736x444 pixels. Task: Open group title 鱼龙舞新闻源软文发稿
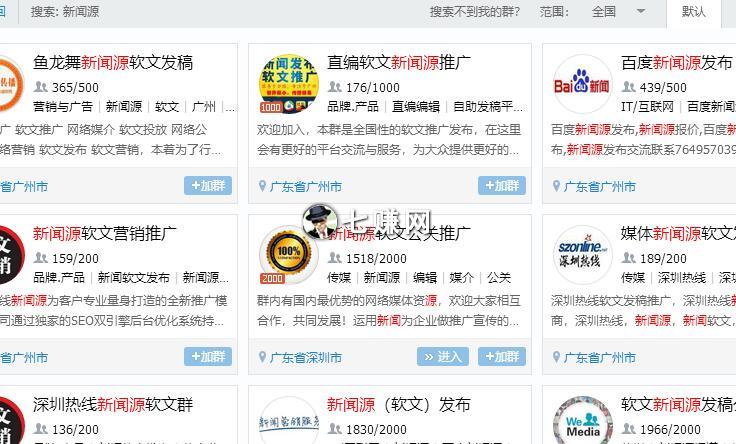[x=113, y=62]
